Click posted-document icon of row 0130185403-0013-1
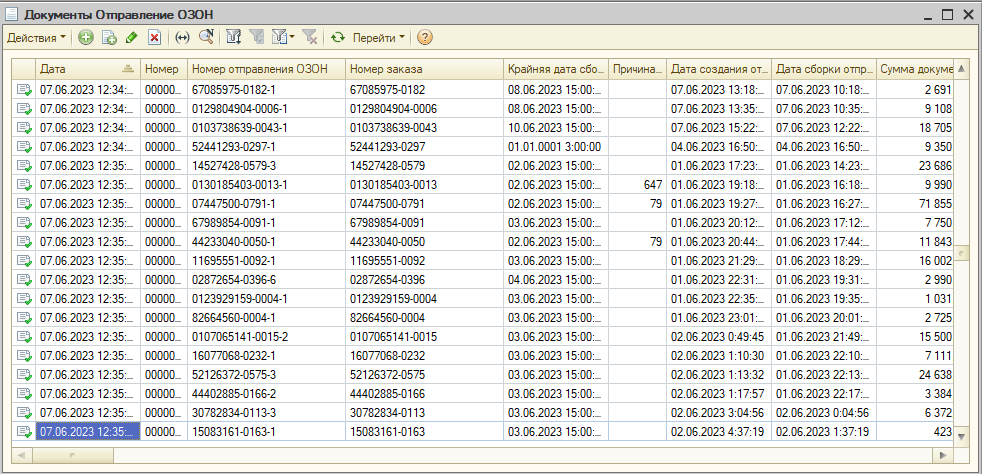 pyautogui.click(x=24, y=185)
